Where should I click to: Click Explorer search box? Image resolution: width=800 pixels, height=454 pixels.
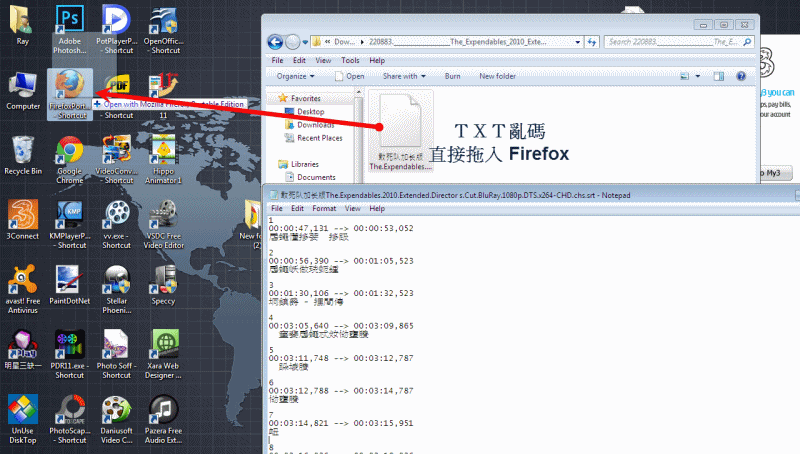(x=679, y=42)
